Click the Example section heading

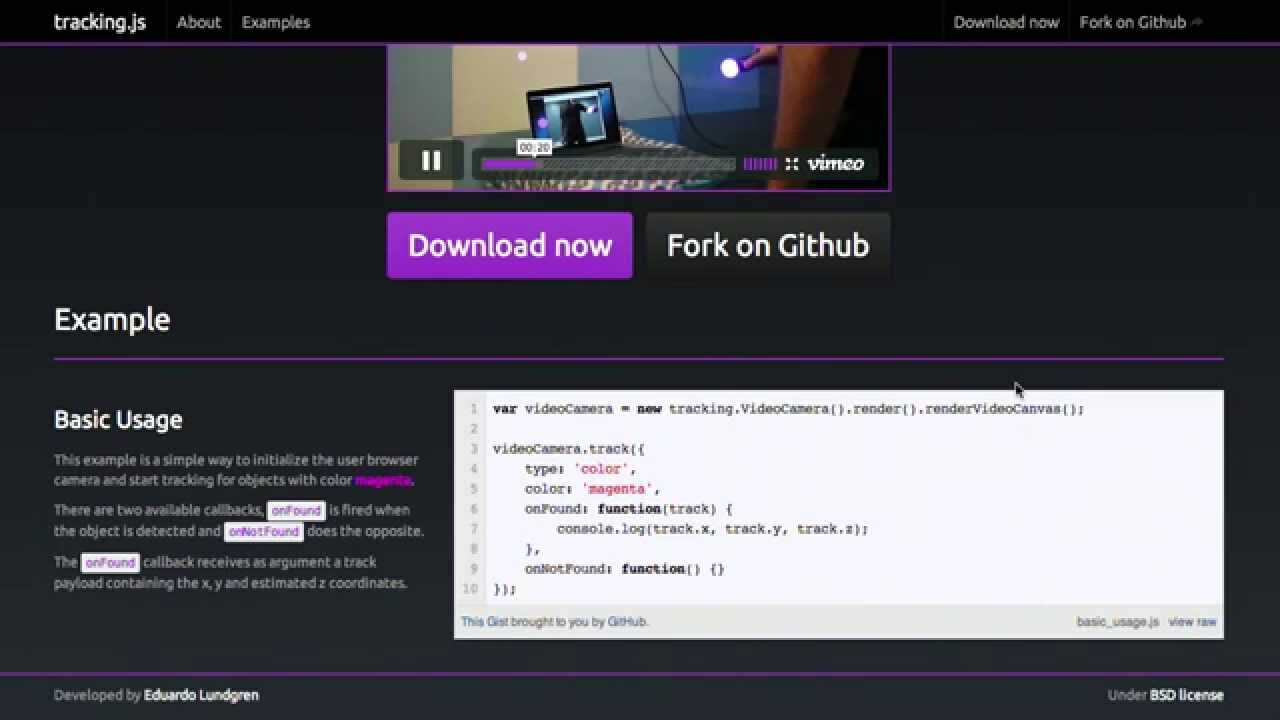[x=112, y=319]
